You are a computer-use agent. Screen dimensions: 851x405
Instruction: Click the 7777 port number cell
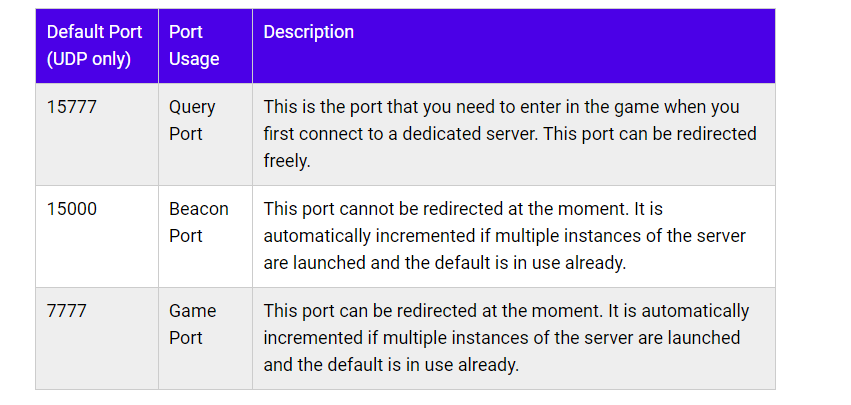(66, 311)
